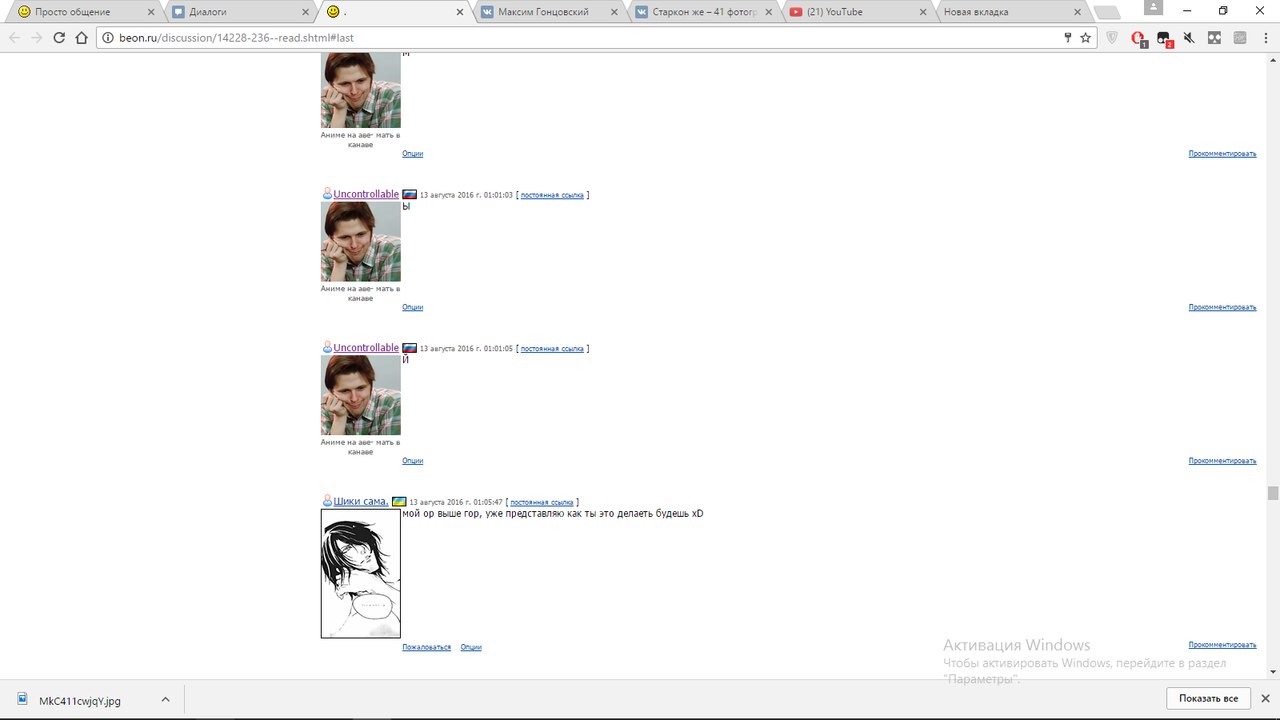Open the saved password key icon

click(x=1068, y=38)
